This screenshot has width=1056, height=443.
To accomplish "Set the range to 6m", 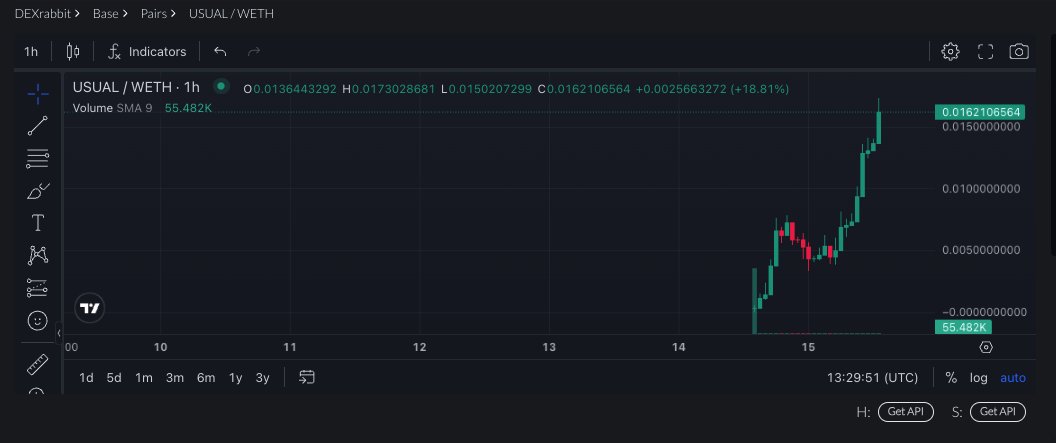I will (x=206, y=378).
